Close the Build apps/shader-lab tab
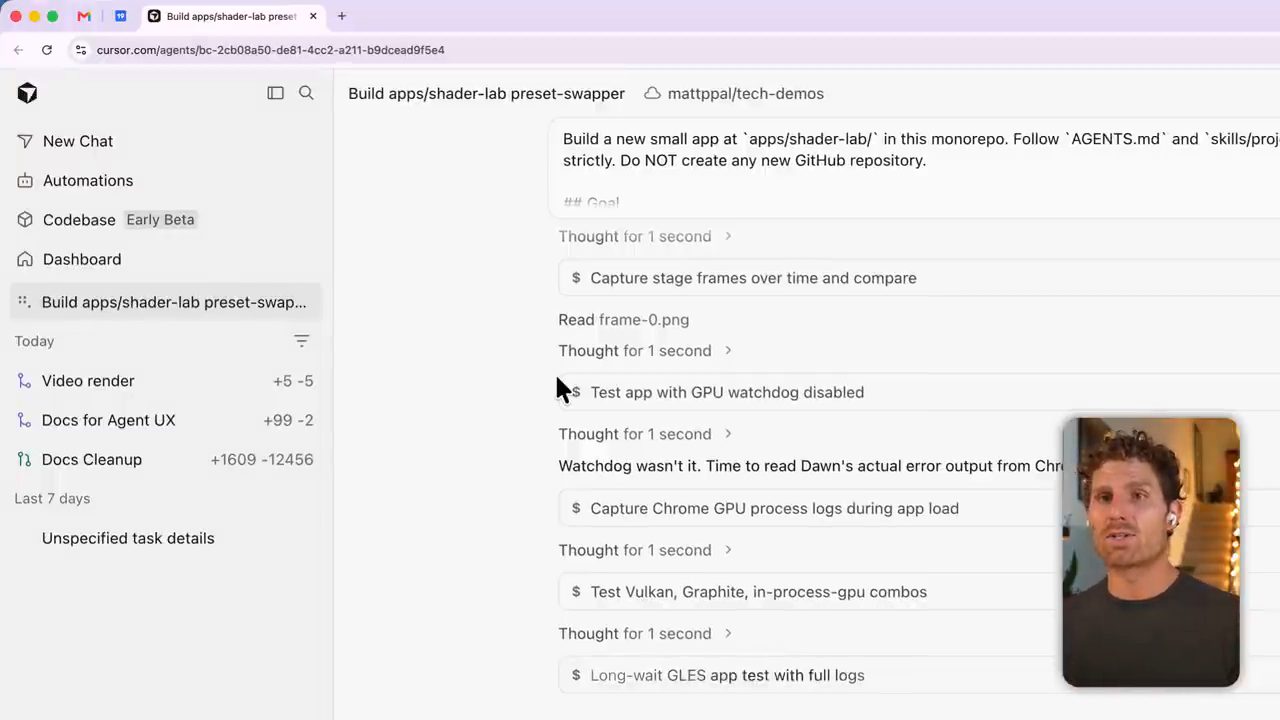Screen dimensions: 1280x720 coord(313,16)
